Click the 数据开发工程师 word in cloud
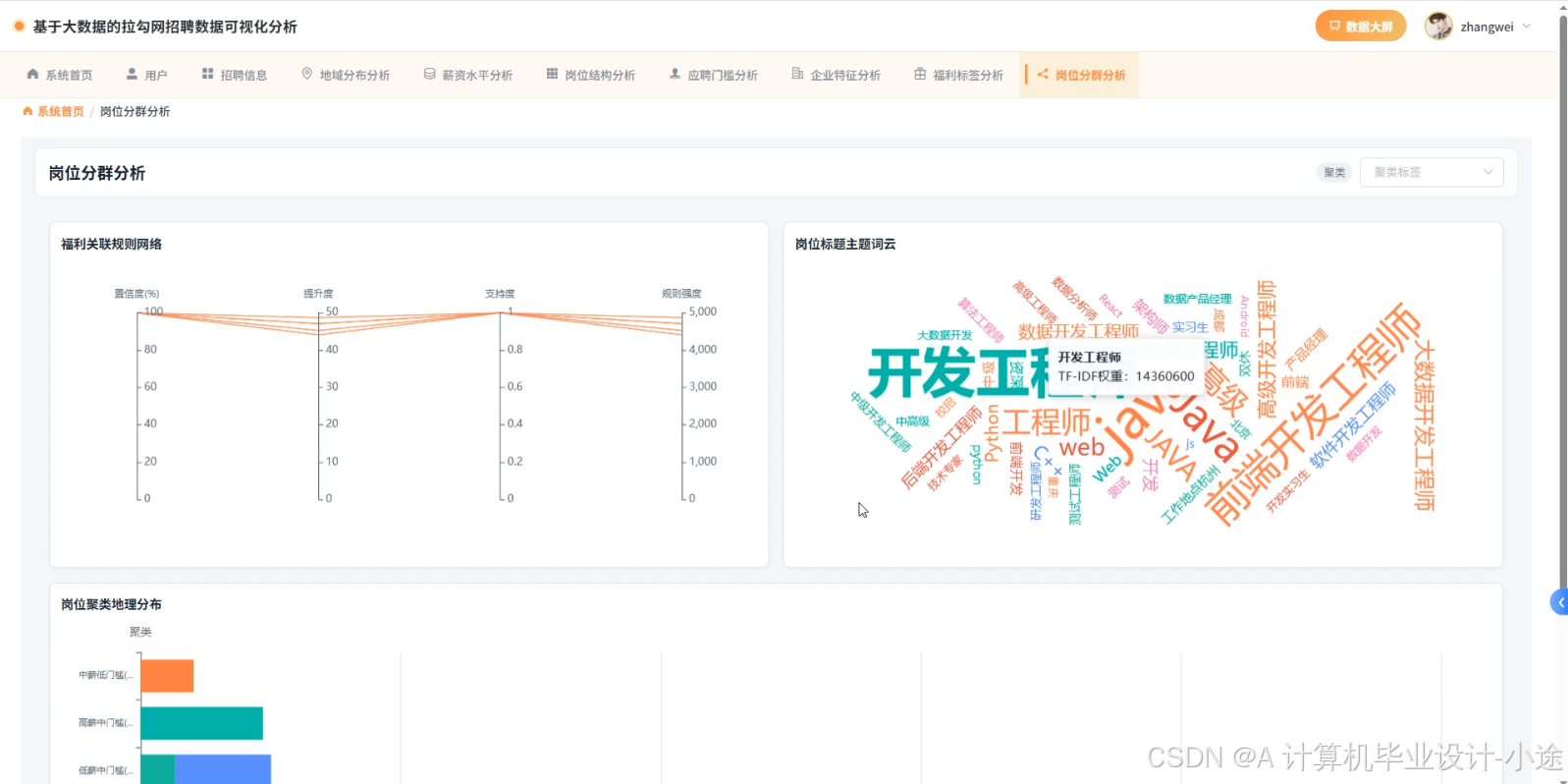The image size is (1568, 784). 1078,331
